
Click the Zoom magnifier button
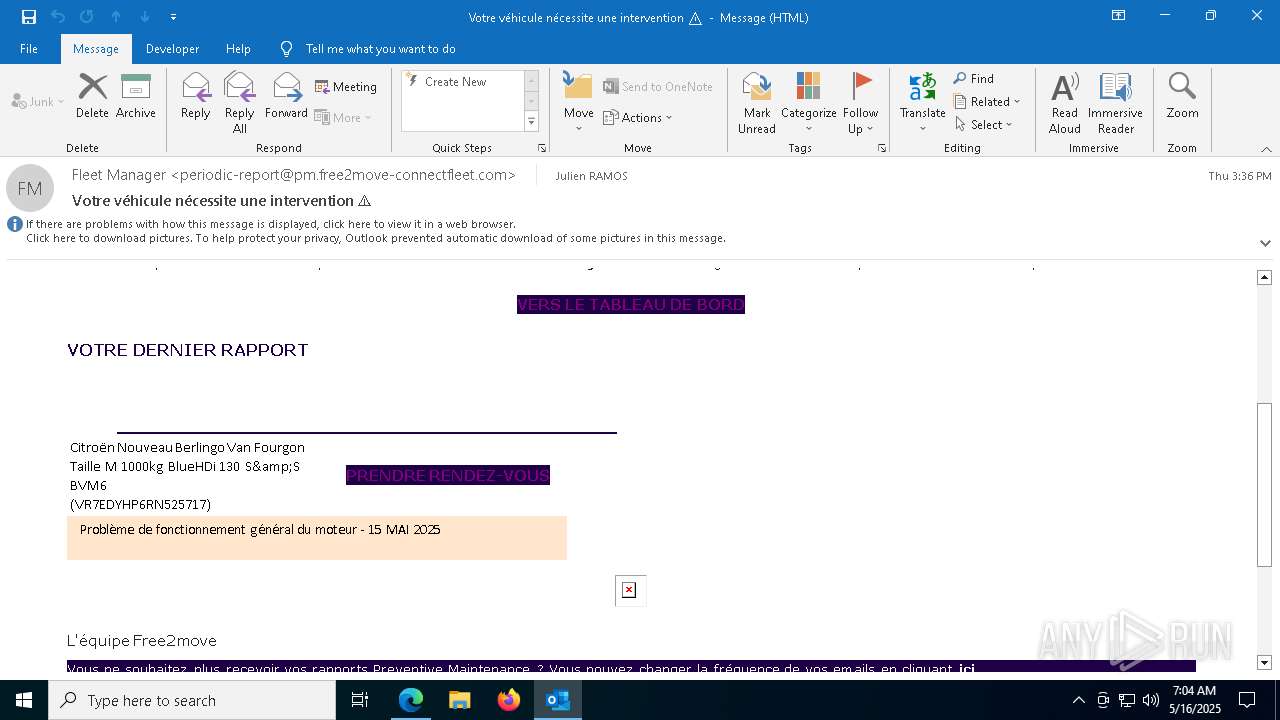coord(1182,96)
